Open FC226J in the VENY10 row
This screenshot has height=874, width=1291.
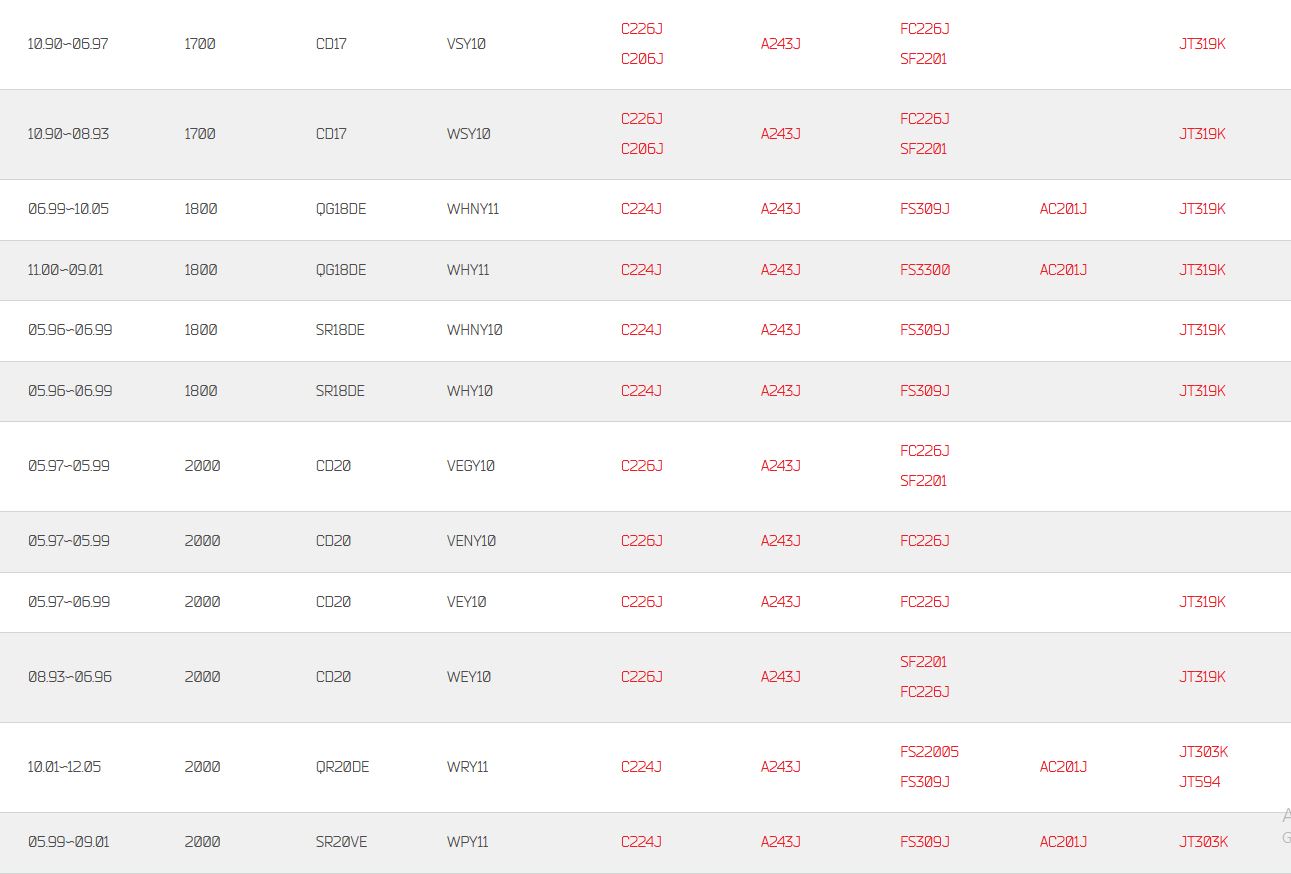(925, 541)
